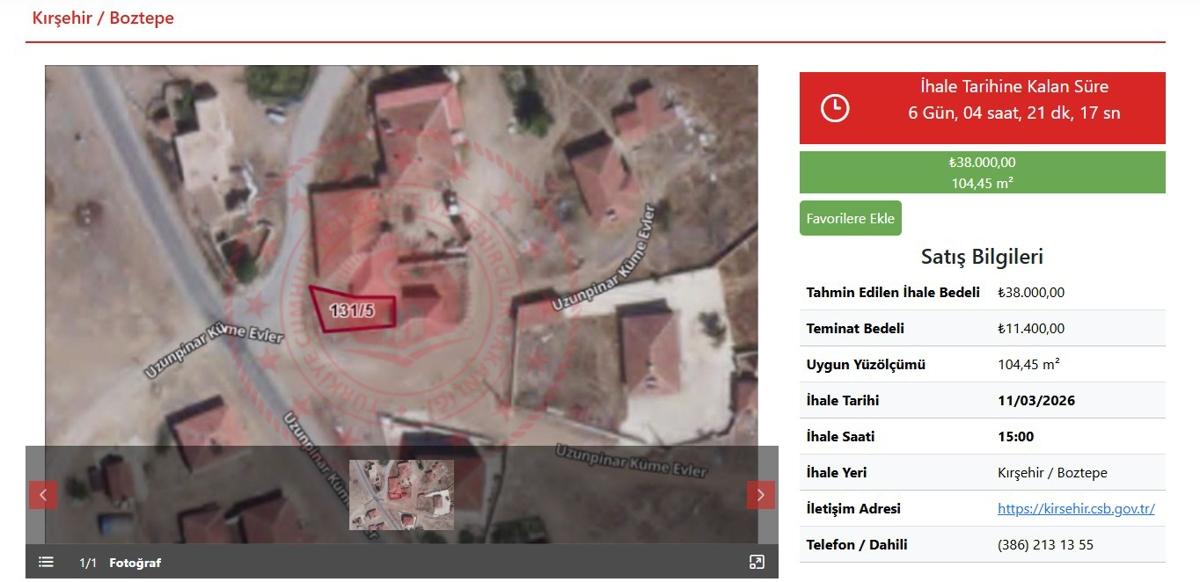Viewport: 1200px width, 582px height.
Task: Click the green ₺38.000,00 price banner
Action: pos(982,172)
